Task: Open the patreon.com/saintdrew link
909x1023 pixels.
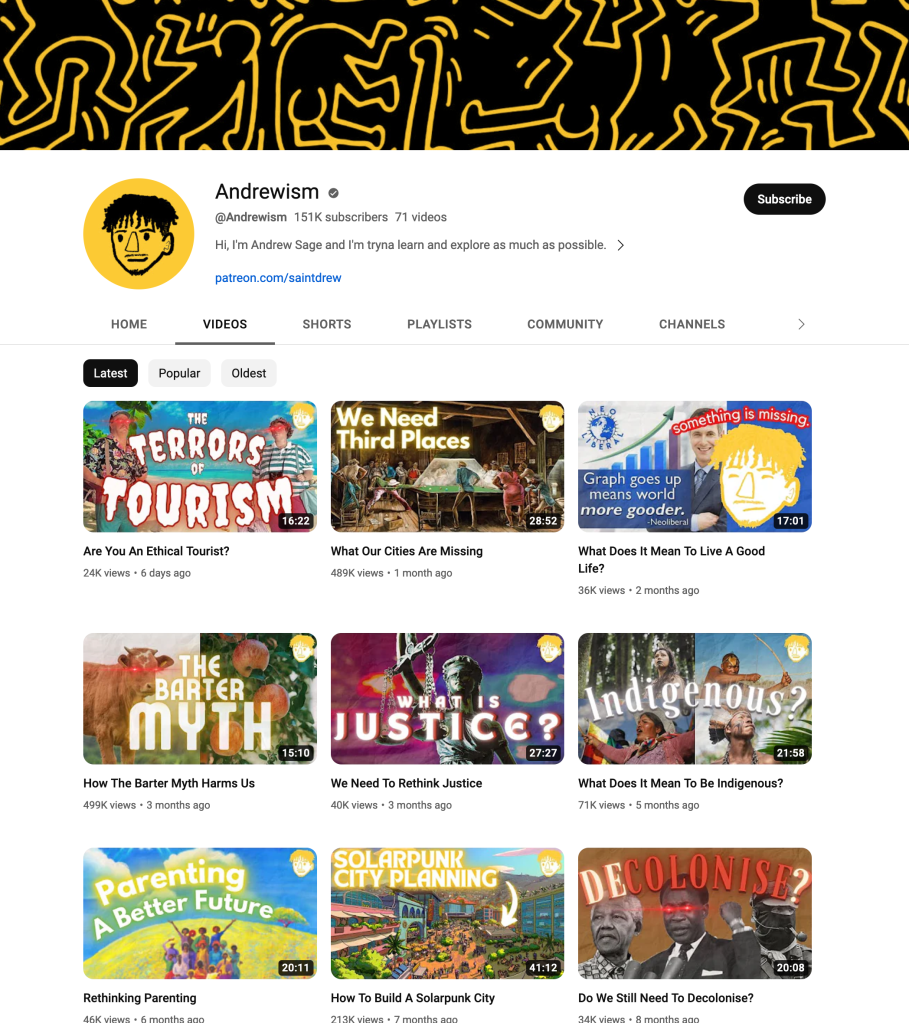Action: point(278,278)
